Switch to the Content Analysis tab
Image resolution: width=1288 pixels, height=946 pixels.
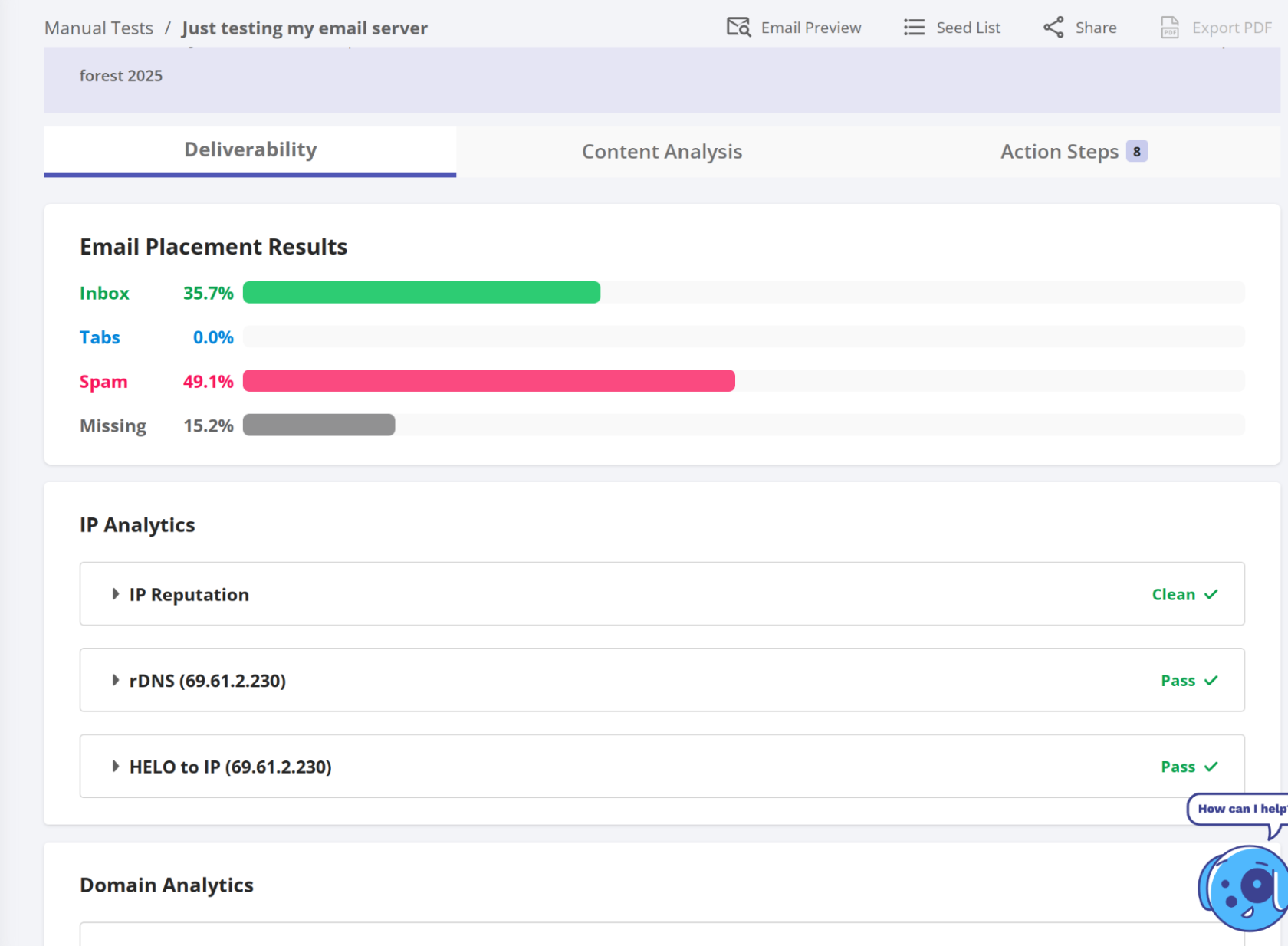click(x=662, y=152)
